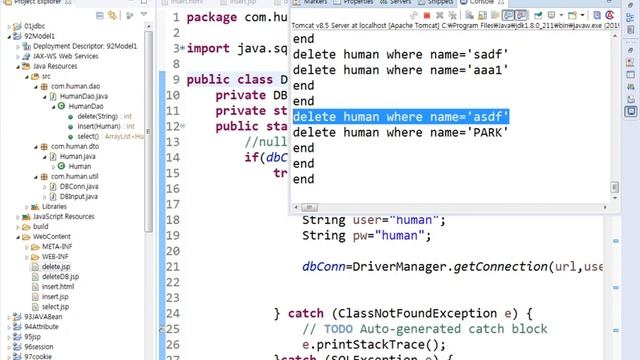The height and width of the screenshot is (360, 640).
Task: Remove all terminated launches in Console toolbar
Action: [452, 16]
